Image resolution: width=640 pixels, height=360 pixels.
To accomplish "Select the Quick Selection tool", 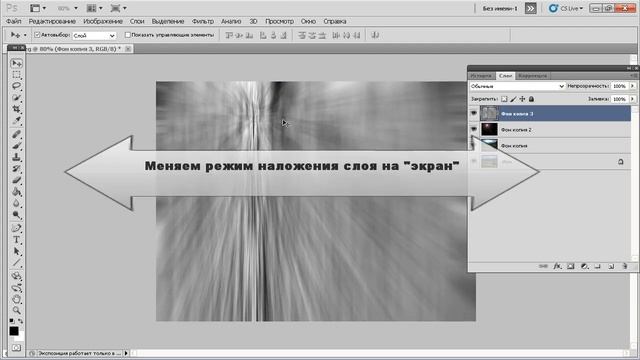I will tap(16, 98).
